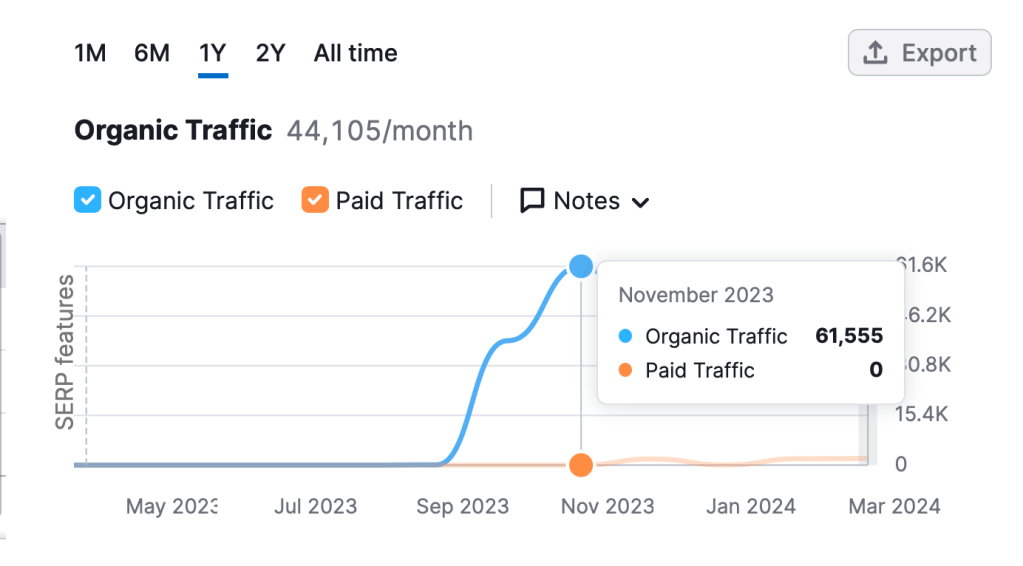
Task: Click the Notes speech bubble icon
Action: point(532,201)
